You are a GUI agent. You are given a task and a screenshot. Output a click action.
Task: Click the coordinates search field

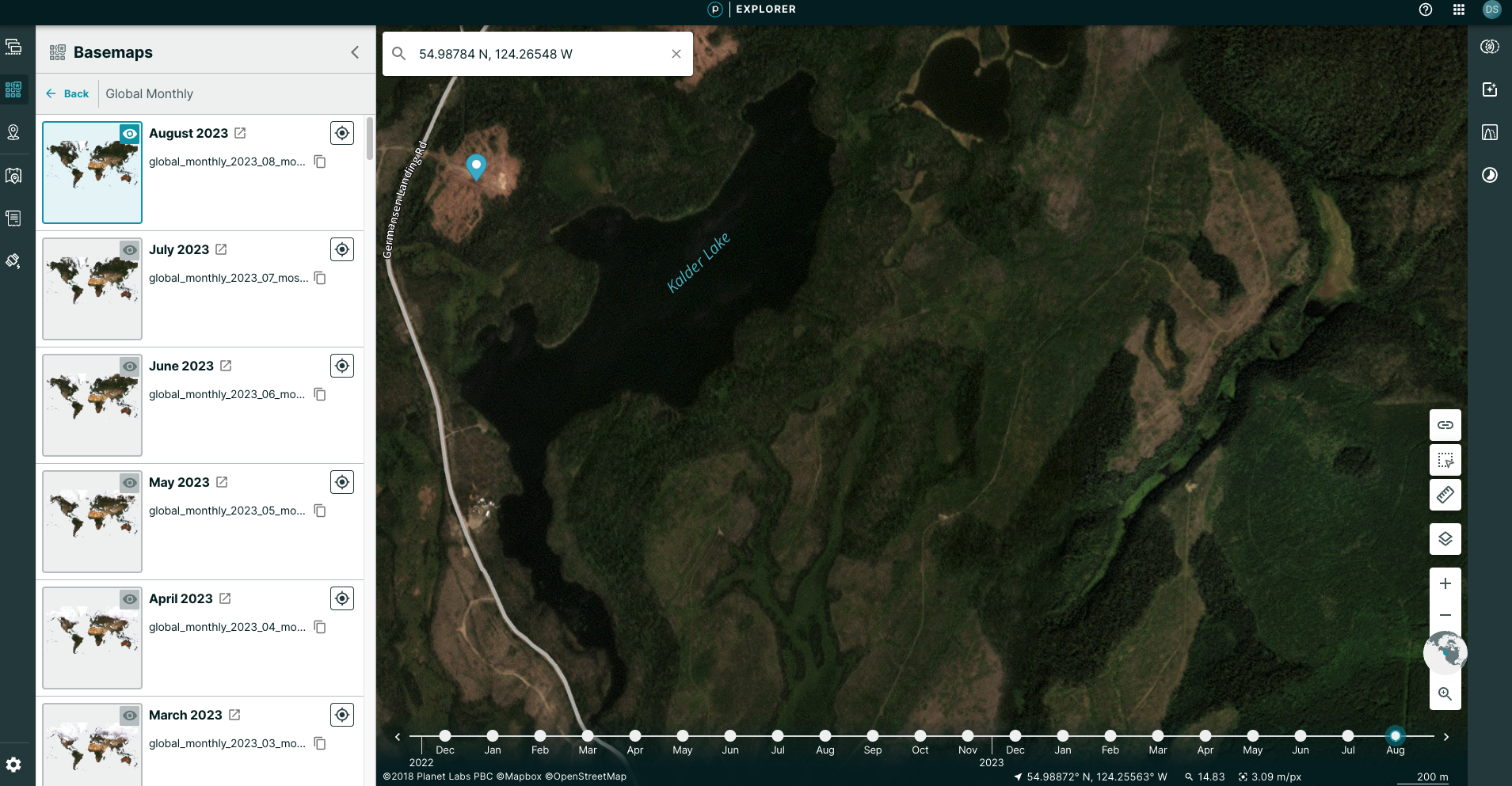point(539,54)
